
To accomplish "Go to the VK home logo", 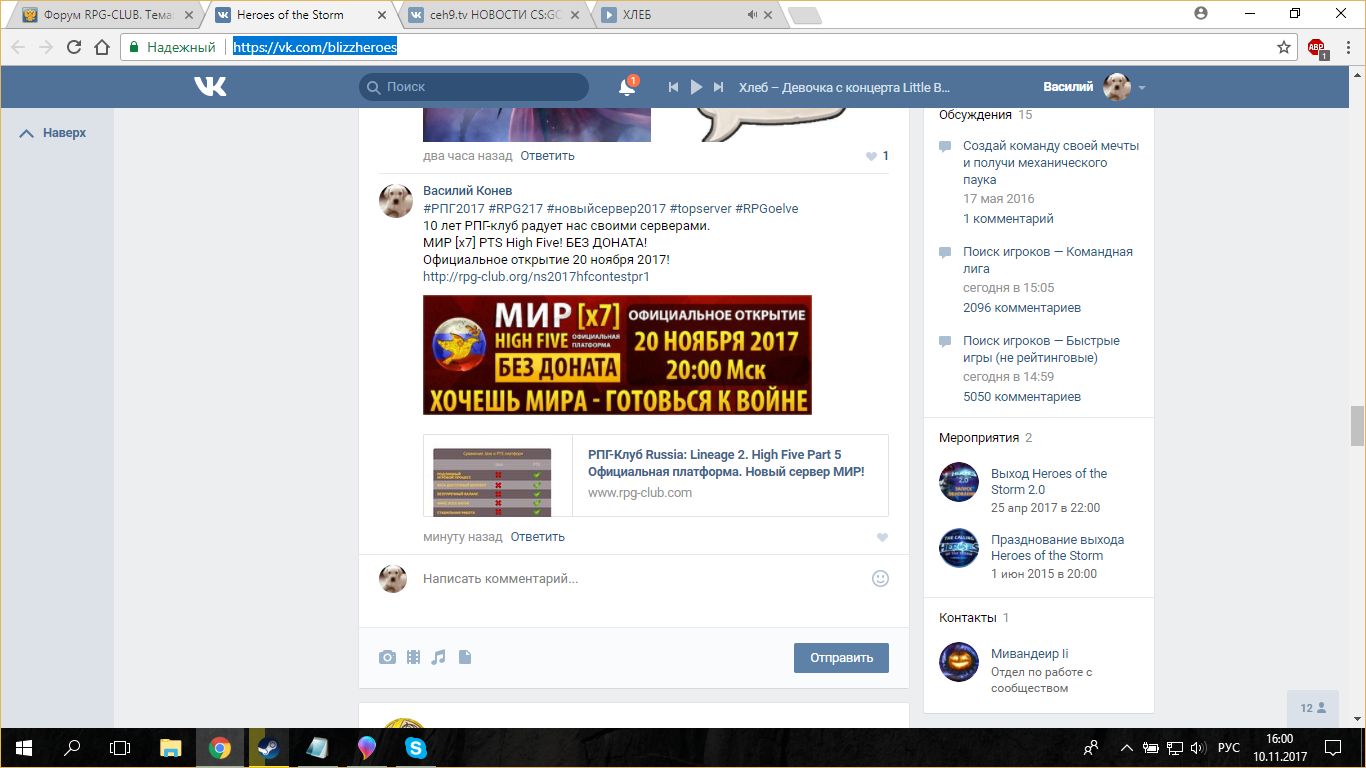I will point(210,87).
